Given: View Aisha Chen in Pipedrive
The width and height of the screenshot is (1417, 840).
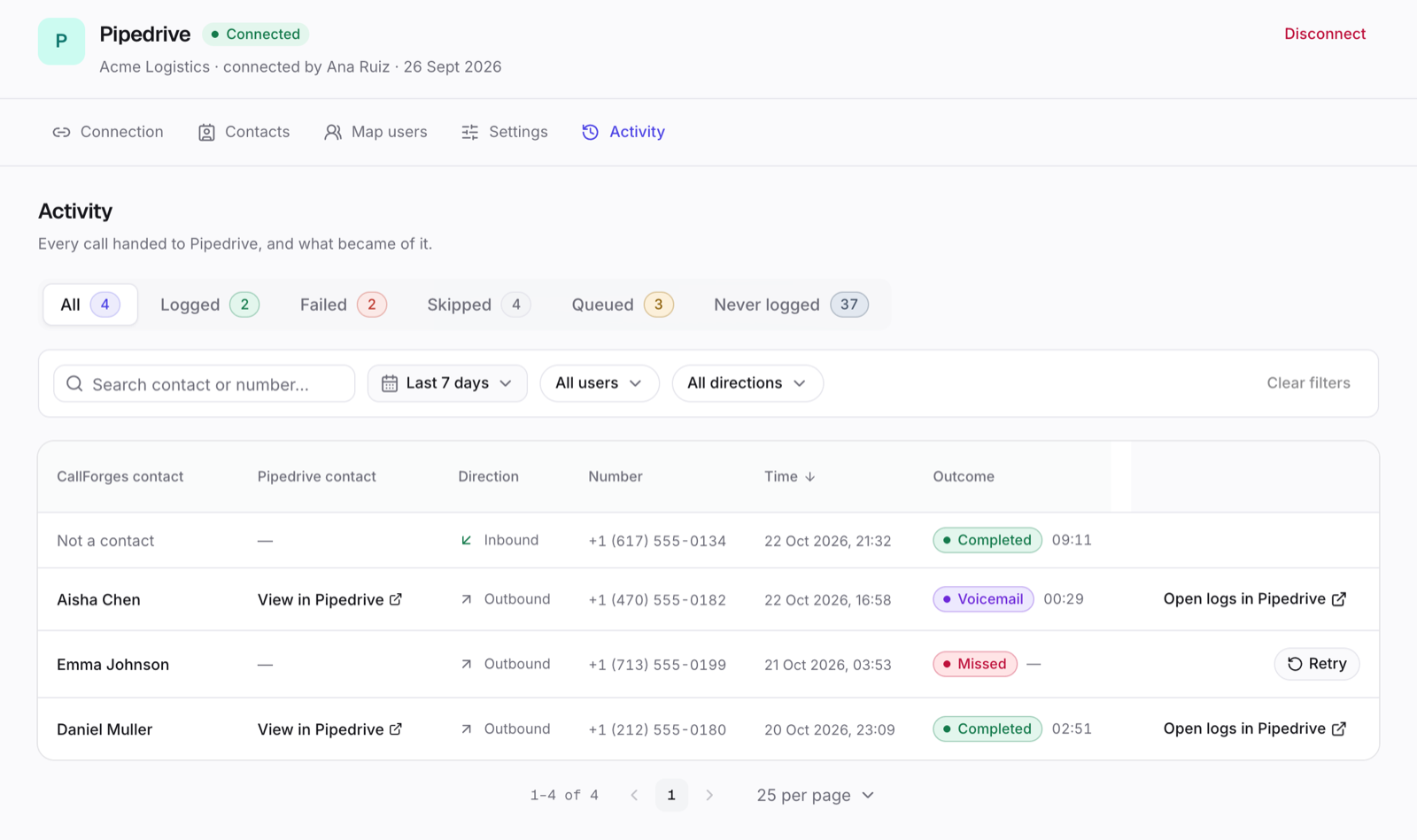Looking at the screenshot, I should (x=330, y=599).
